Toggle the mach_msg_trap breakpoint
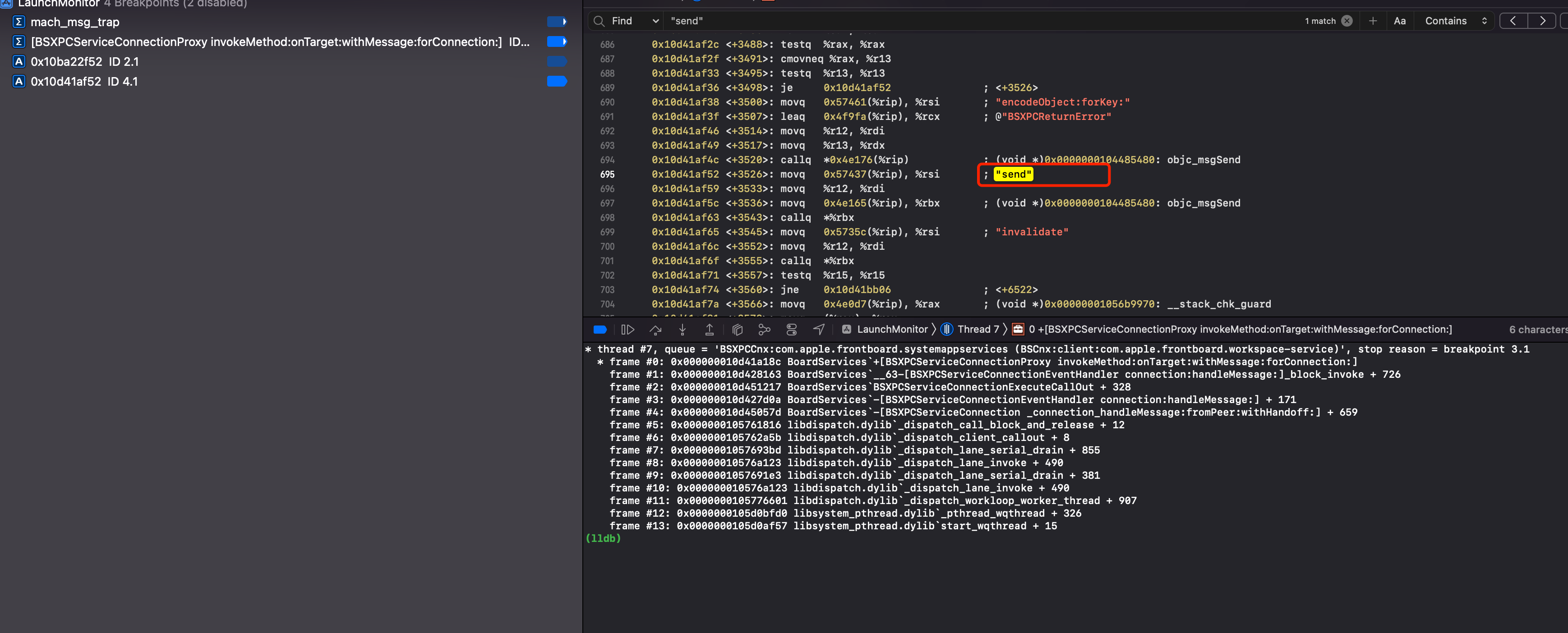 pyautogui.click(x=556, y=22)
